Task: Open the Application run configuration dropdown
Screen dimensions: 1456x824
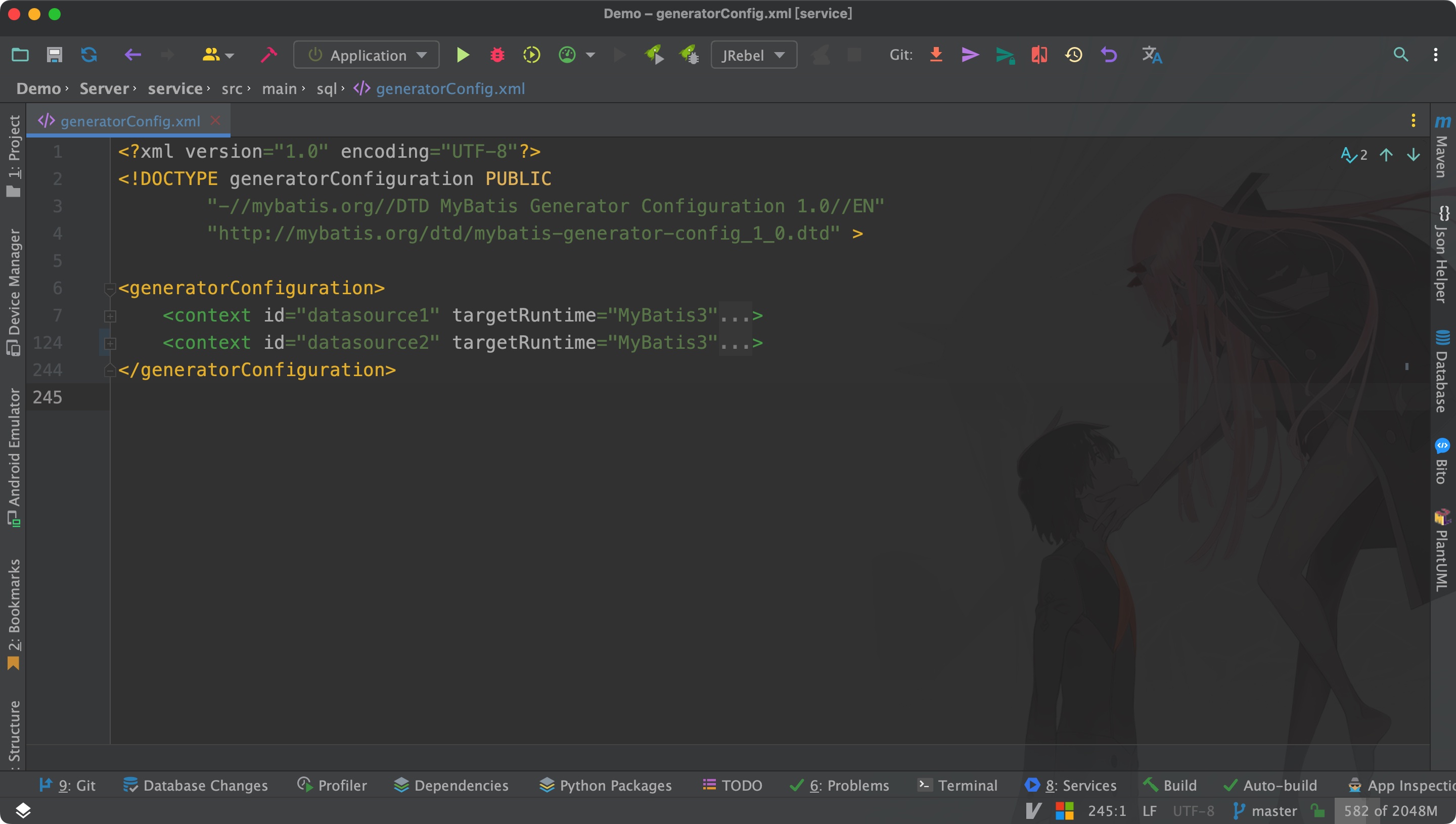Action: tap(367, 55)
